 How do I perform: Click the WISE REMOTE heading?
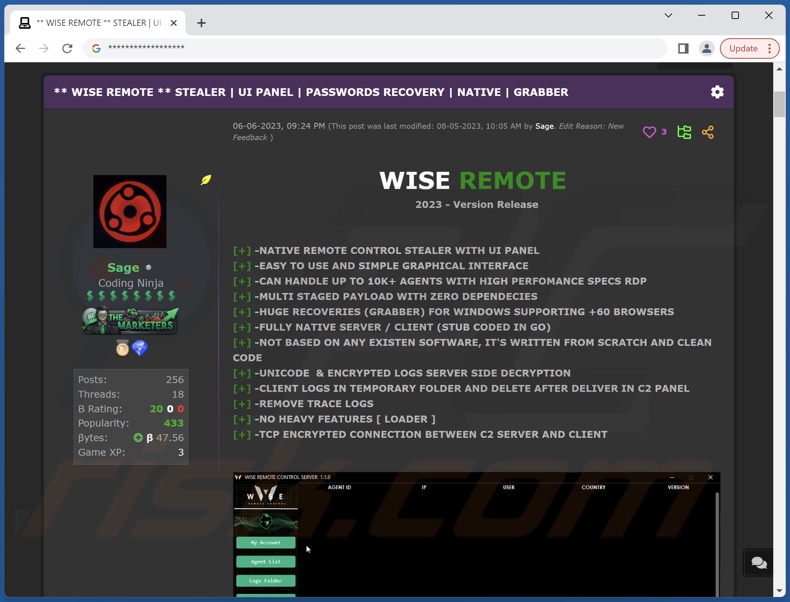(473, 180)
